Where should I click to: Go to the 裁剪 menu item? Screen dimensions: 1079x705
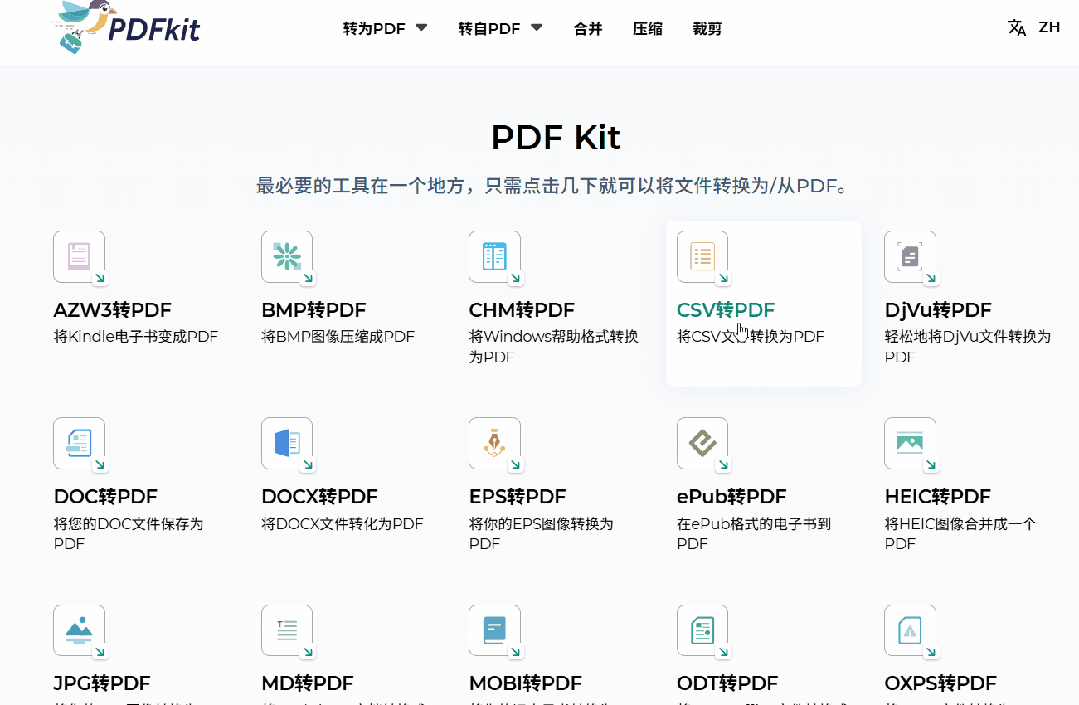coord(707,28)
